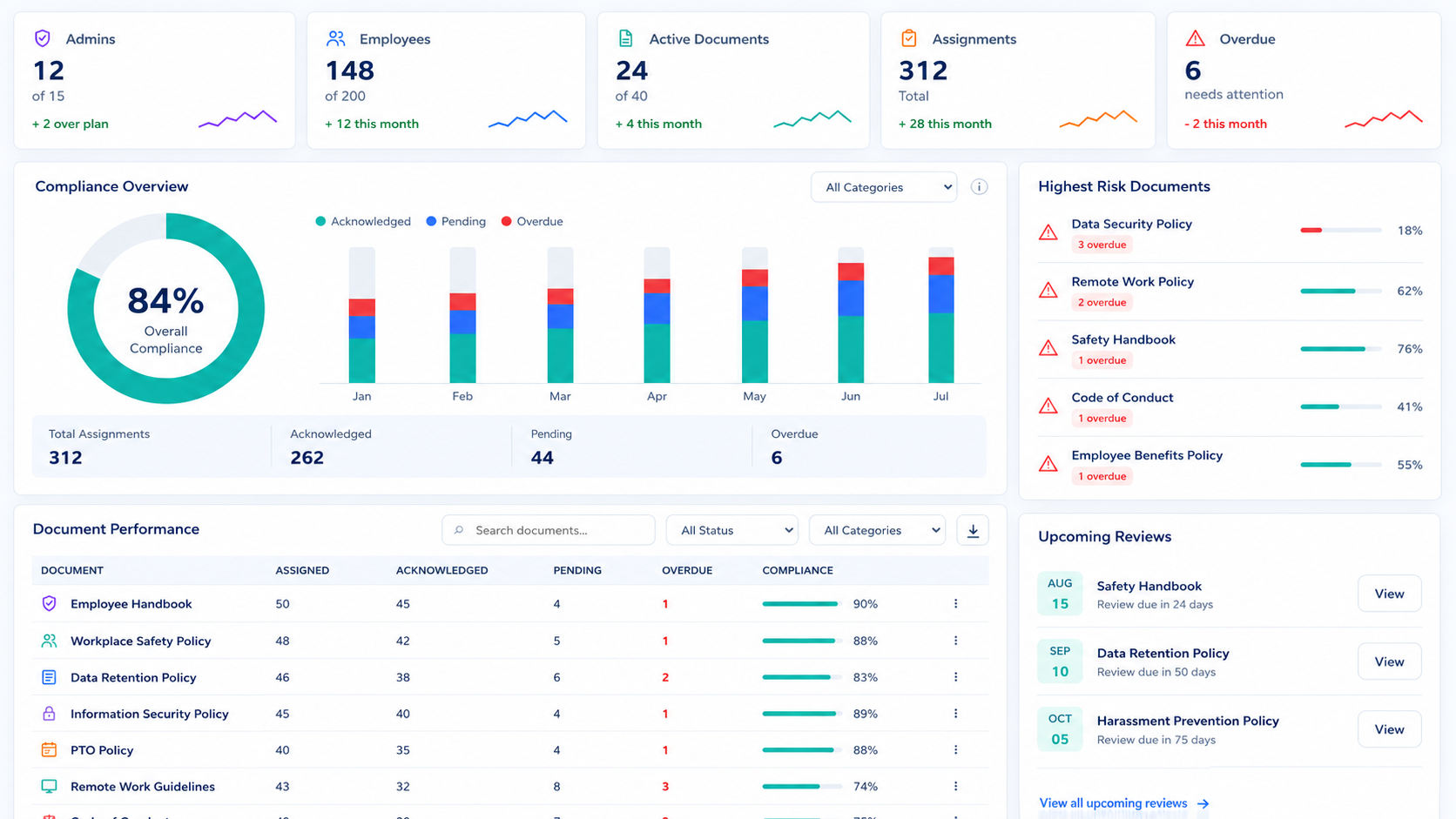Click the Data Security Policy warning icon
This screenshot has width=1456, height=819.
pos(1048,232)
